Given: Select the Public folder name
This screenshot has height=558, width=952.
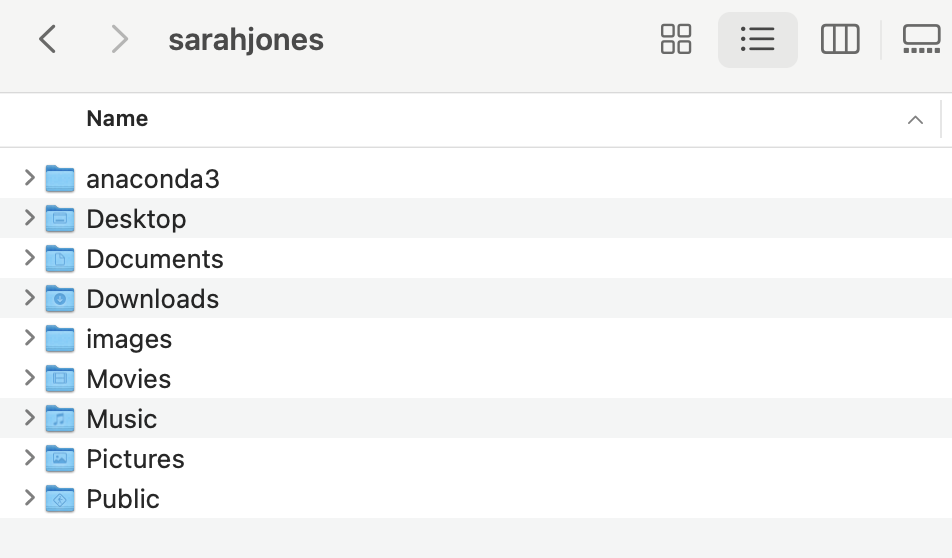Looking at the screenshot, I should coord(123,499).
